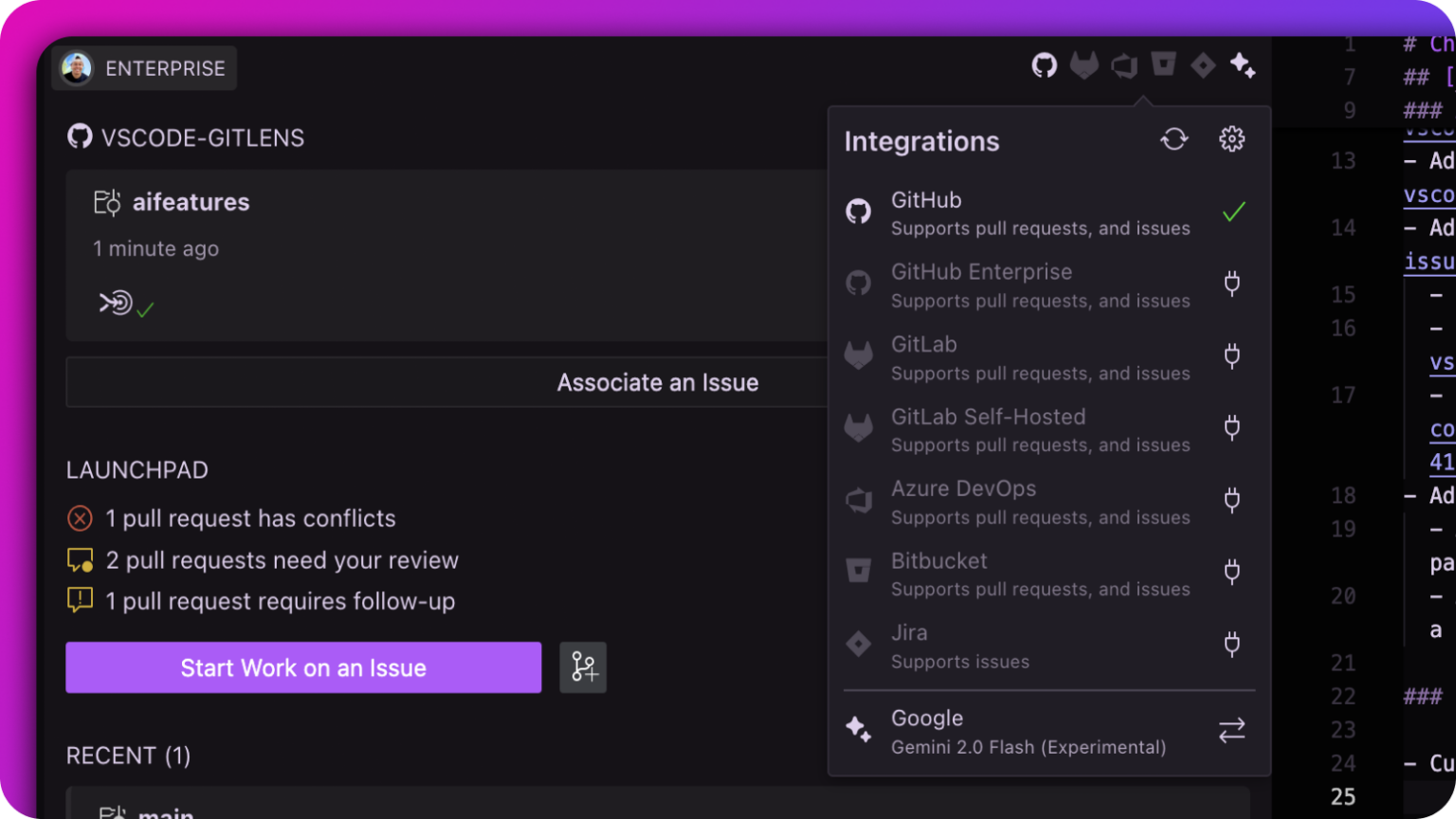This screenshot has width=1456, height=819.
Task: Select the GitHub icon in the top toolbar
Action: click(1045, 65)
